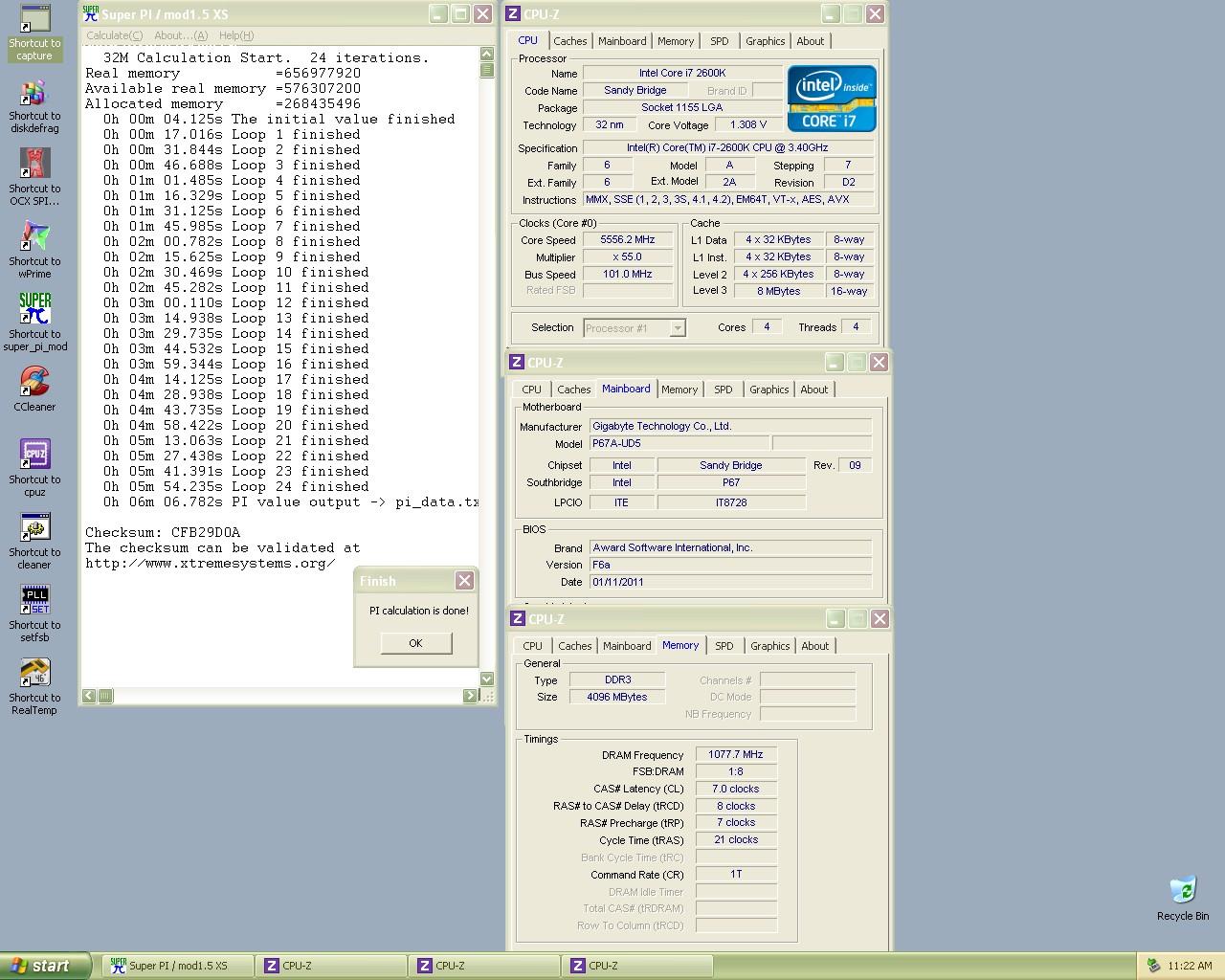
Task: Click the Super PI title bar icon
Action: pos(91,13)
